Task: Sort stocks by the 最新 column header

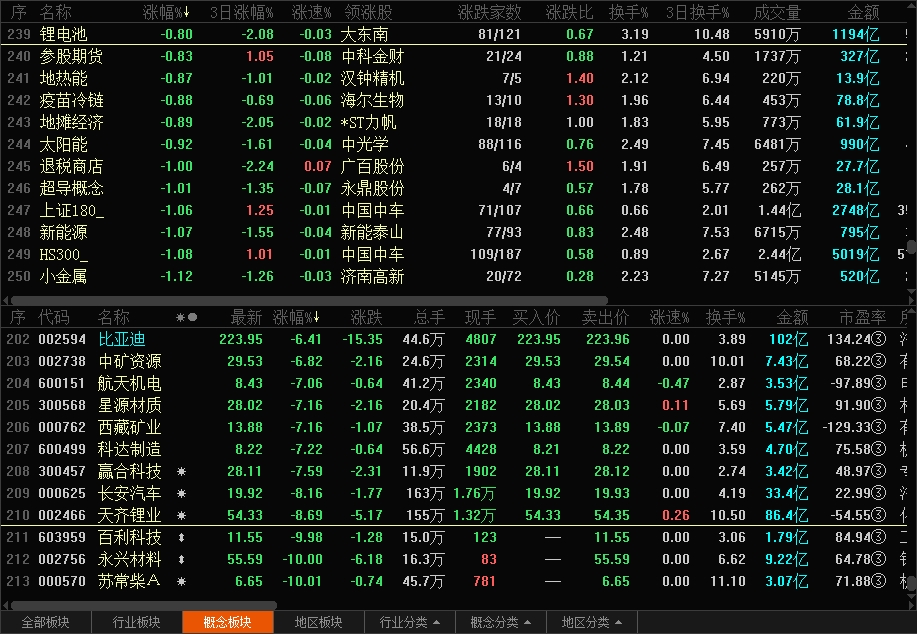Action: tap(246, 318)
